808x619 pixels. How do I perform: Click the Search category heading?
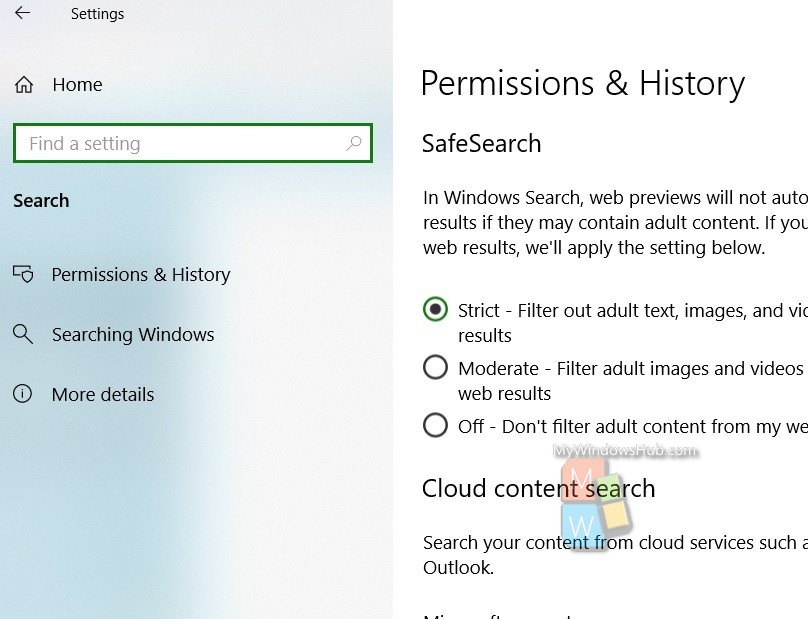41,200
